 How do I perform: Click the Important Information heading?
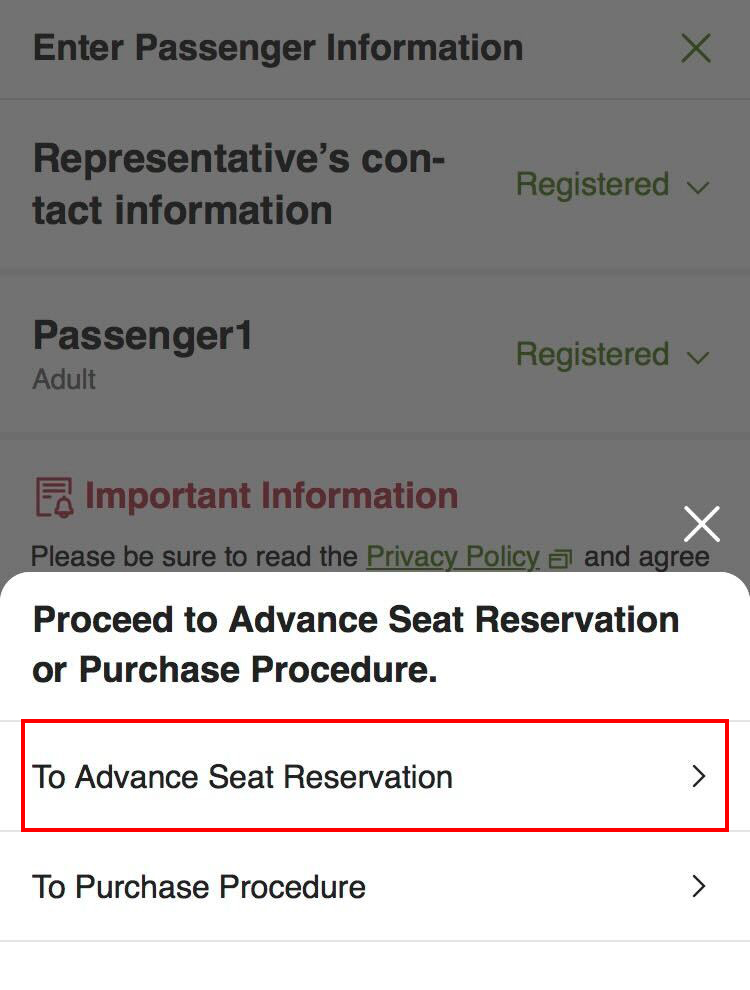click(271, 496)
